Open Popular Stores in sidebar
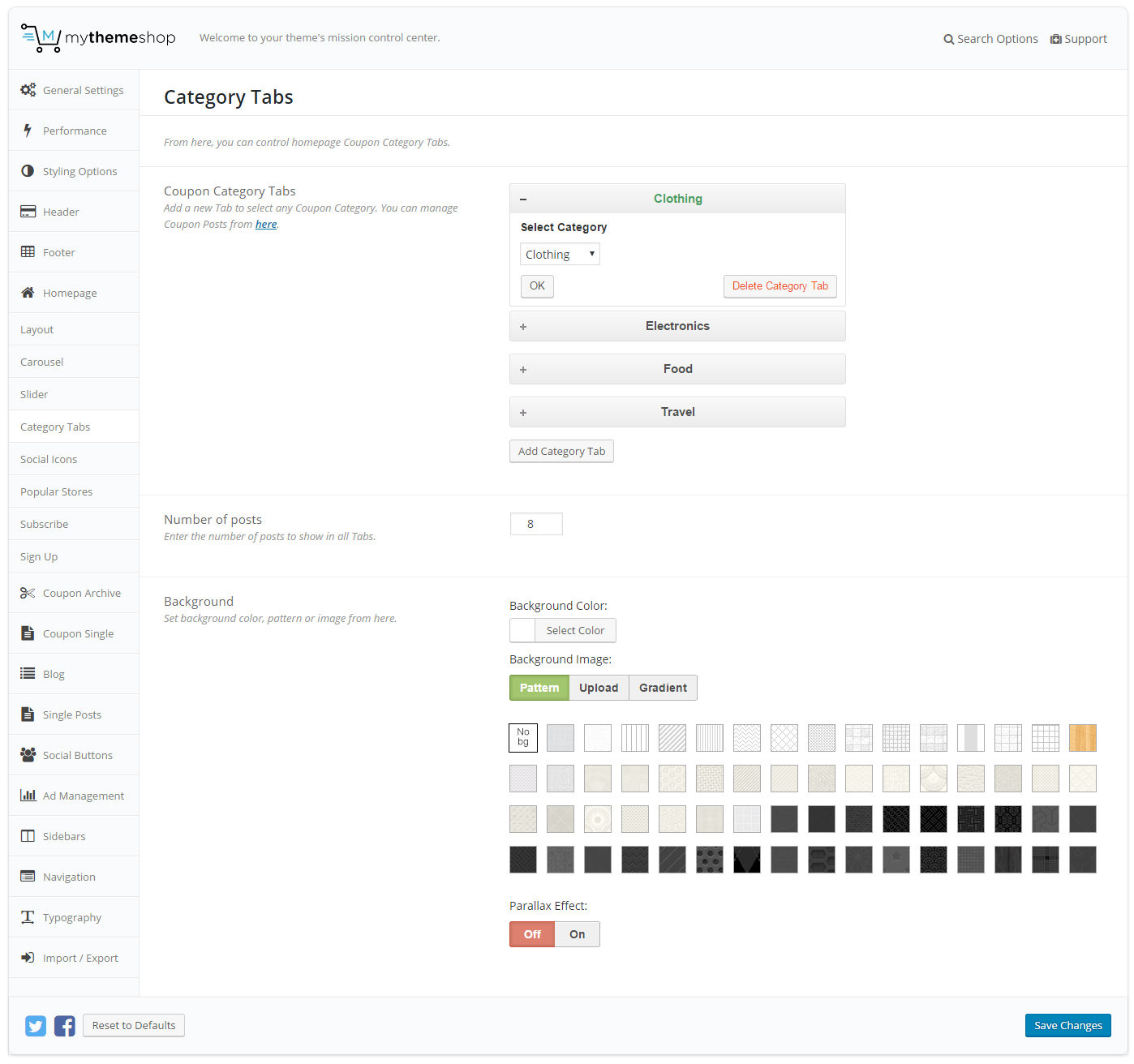 (x=57, y=491)
